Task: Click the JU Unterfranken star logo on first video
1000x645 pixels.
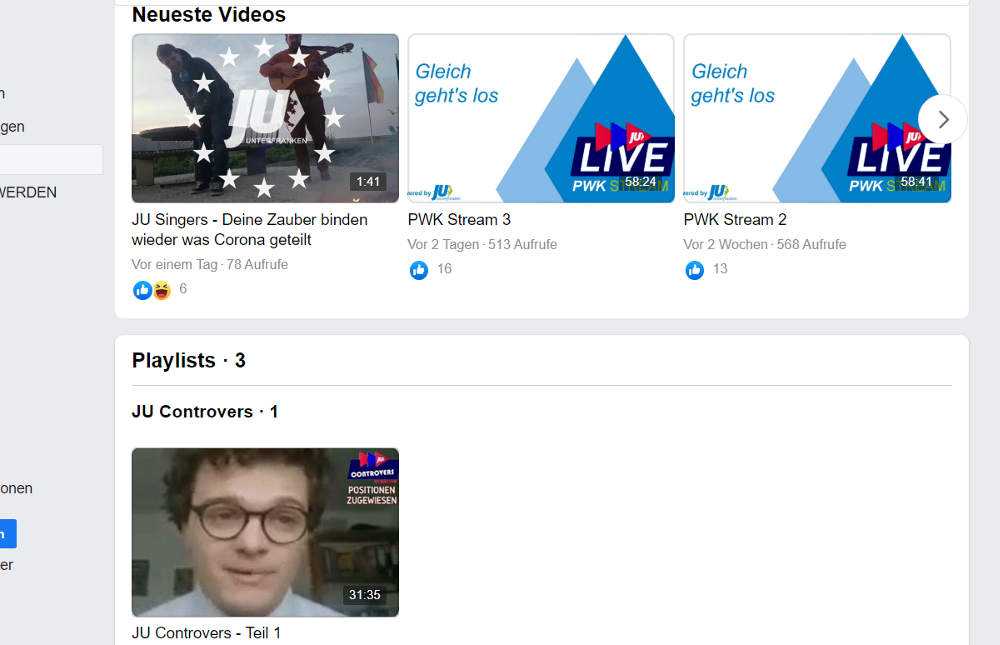Action: [x=264, y=118]
